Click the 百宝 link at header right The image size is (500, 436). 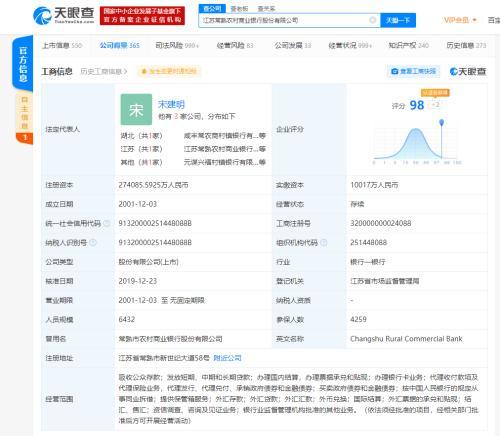pos(494,20)
